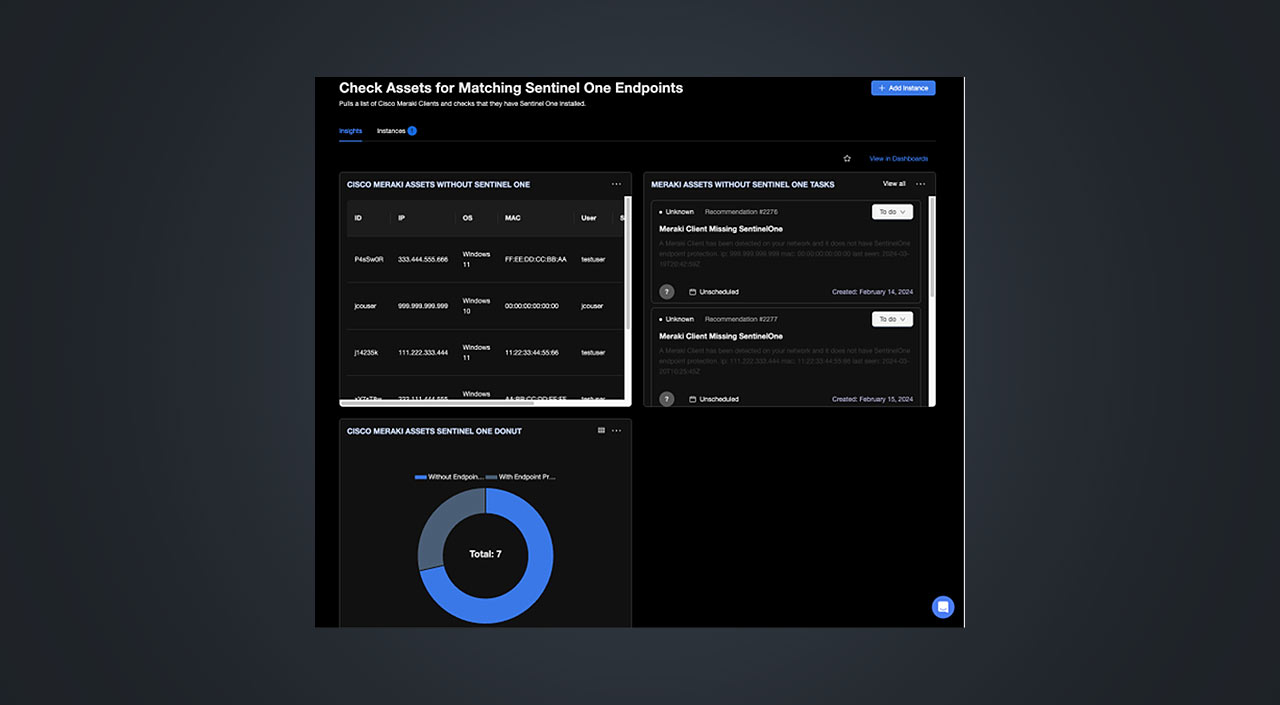This screenshot has width=1280, height=705.
Task: Sort by ID column header
Action: click(x=358, y=218)
